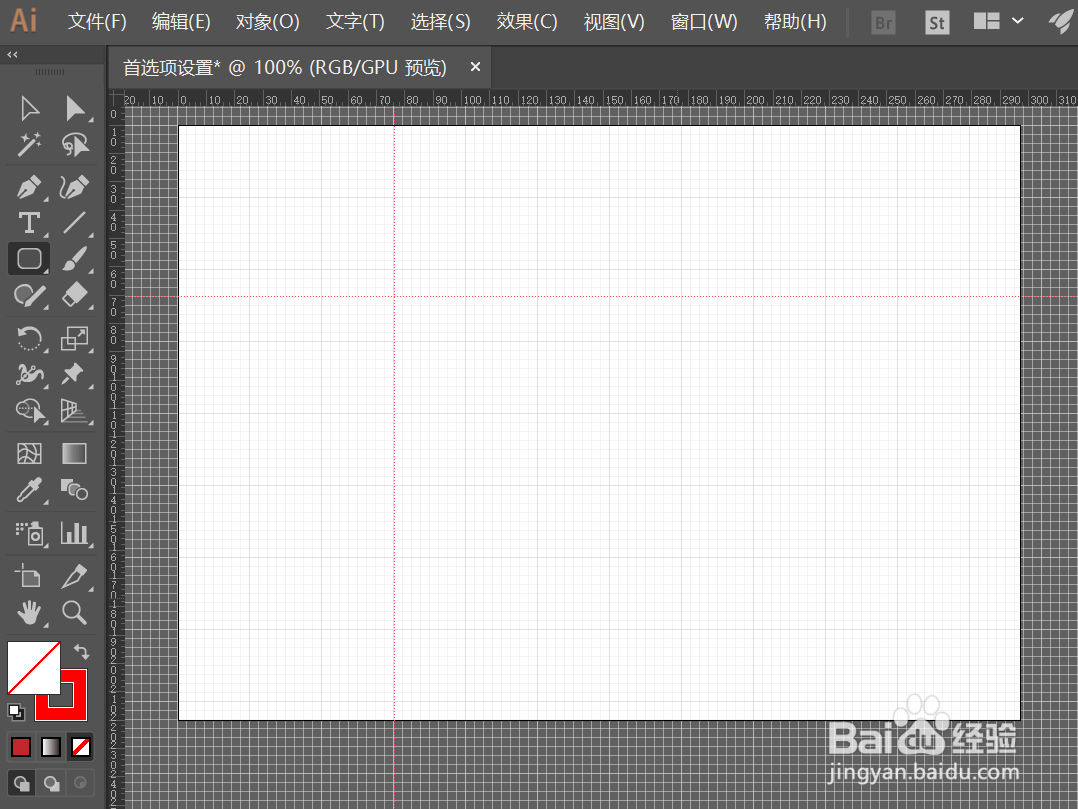Select the Rotate tool
1078x809 pixels.
(29, 338)
